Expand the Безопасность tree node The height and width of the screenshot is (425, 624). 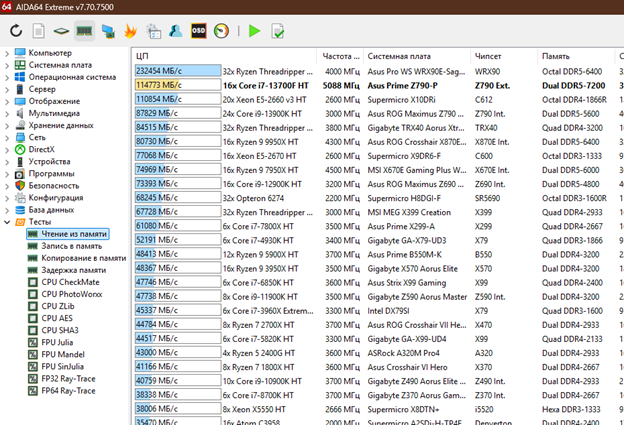click(7, 186)
